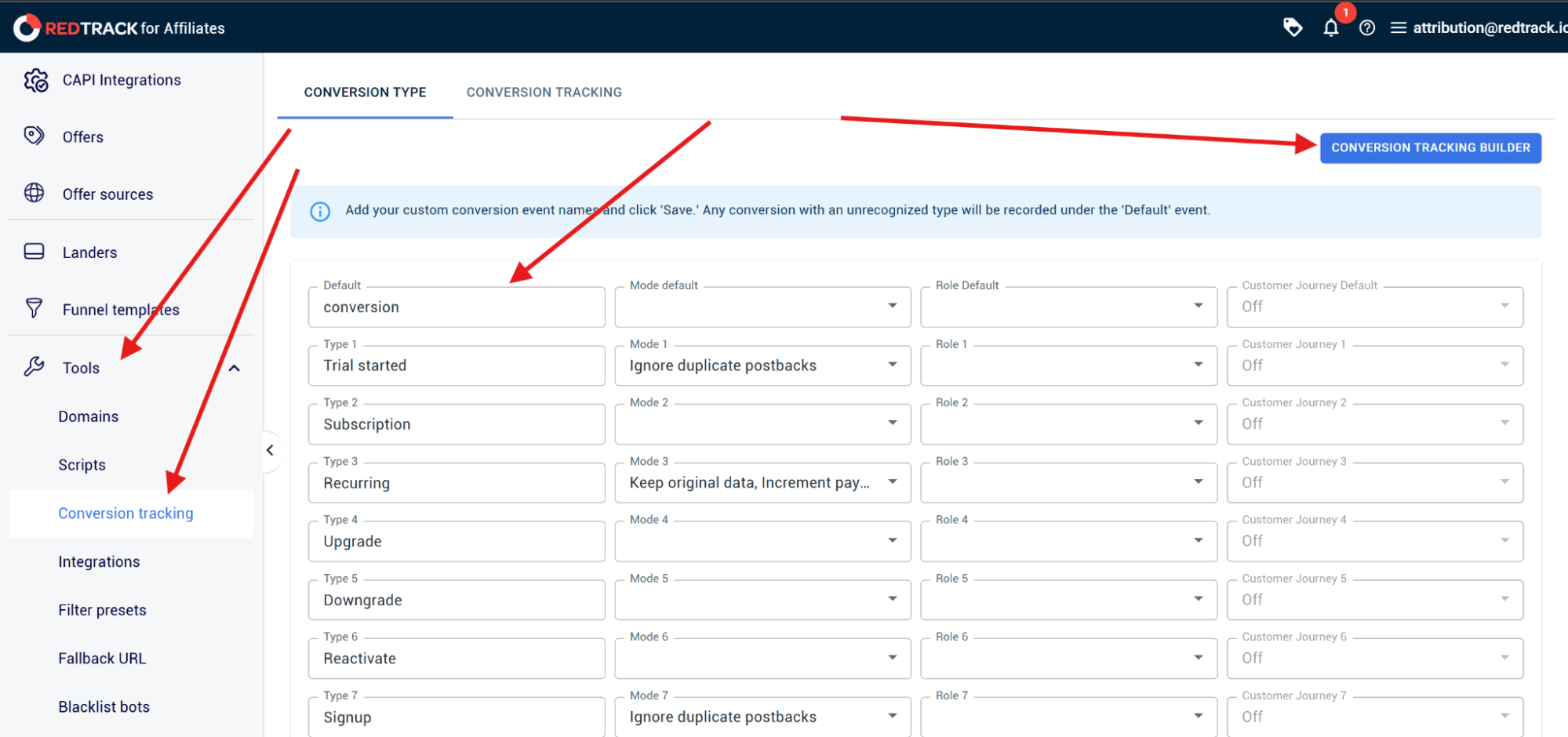The height and width of the screenshot is (737, 1568).
Task: Switch to the Conversion Tracking tab
Action: click(x=544, y=93)
